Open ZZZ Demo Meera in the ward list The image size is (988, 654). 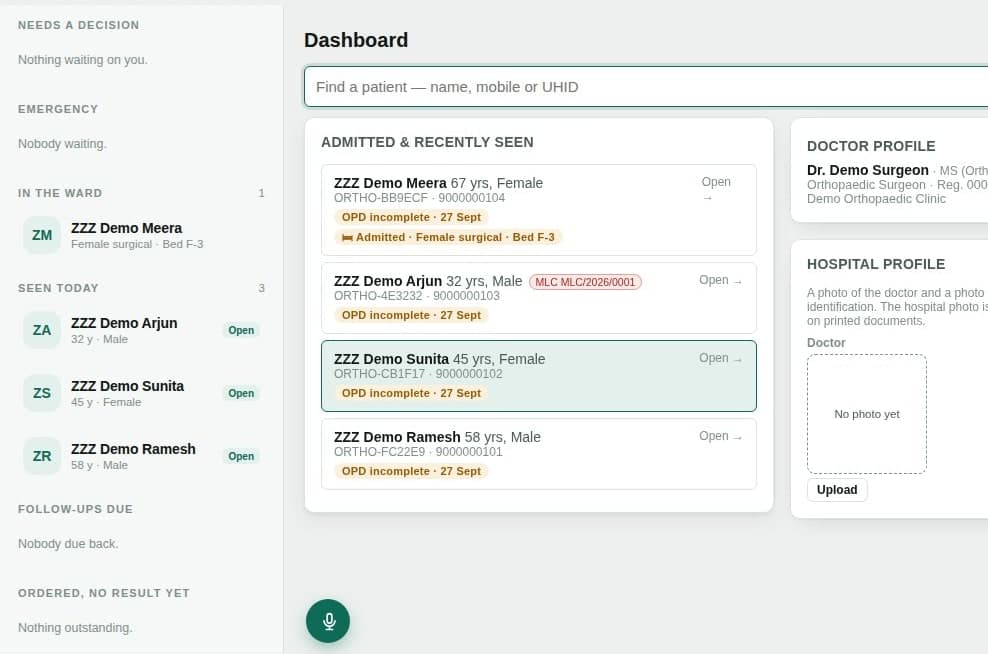click(141, 235)
